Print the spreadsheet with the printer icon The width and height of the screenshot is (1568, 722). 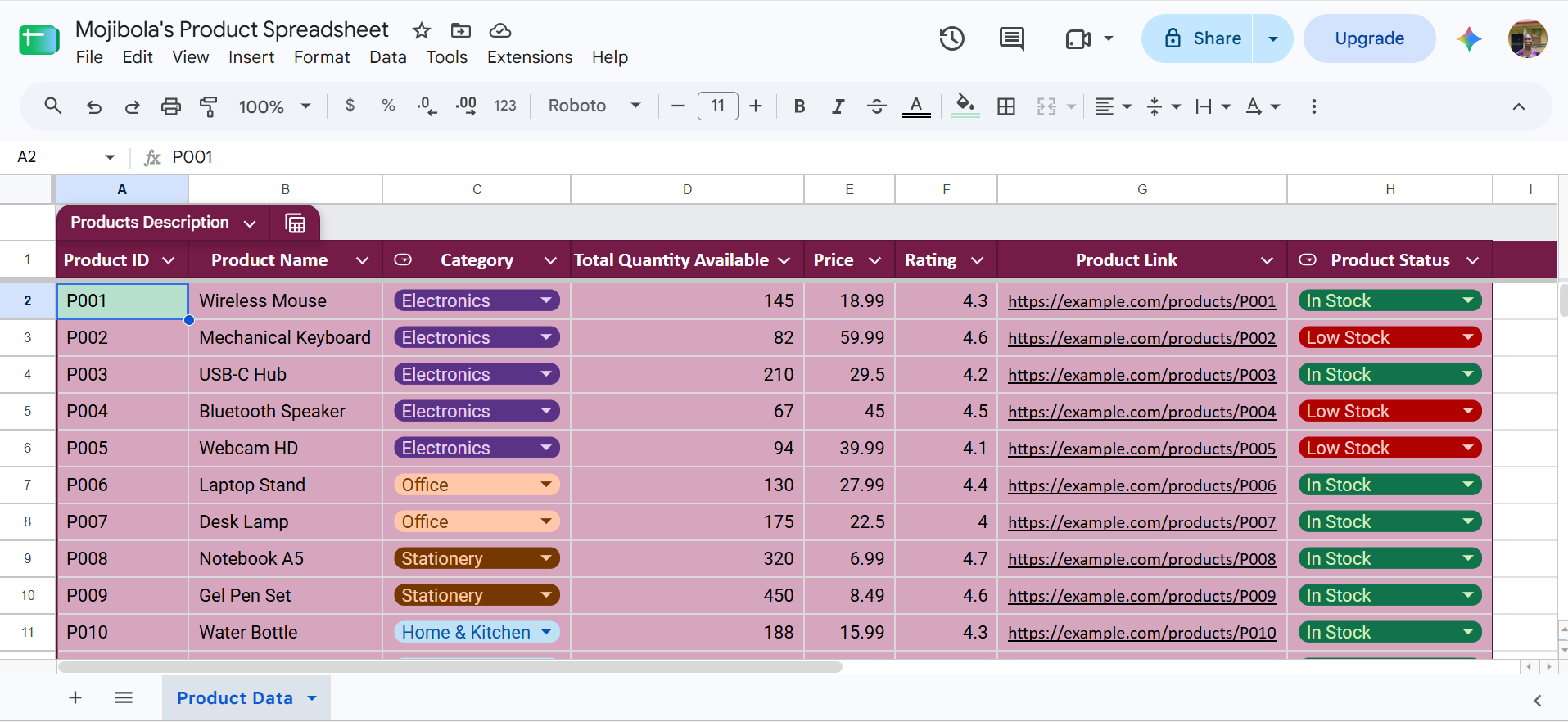(x=170, y=106)
